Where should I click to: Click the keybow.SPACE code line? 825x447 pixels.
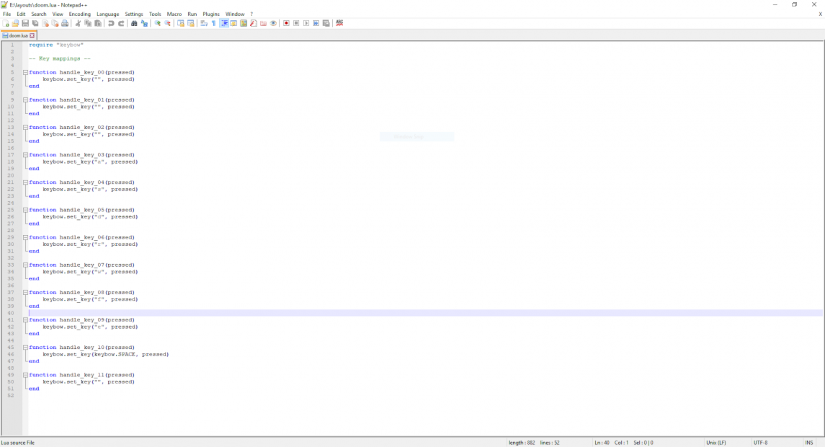point(105,354)
